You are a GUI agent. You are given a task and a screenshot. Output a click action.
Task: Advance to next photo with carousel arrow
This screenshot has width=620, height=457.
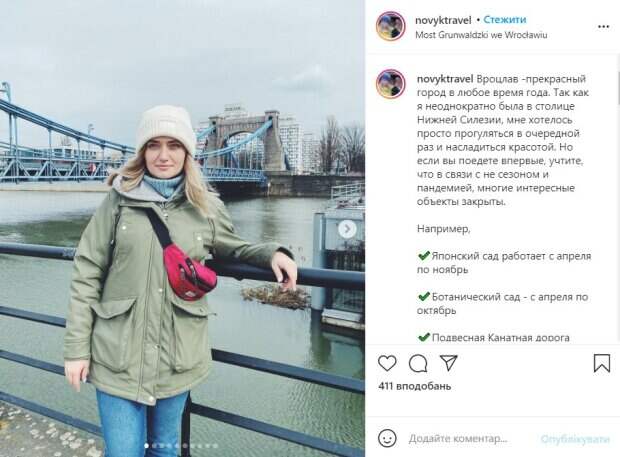347,229
